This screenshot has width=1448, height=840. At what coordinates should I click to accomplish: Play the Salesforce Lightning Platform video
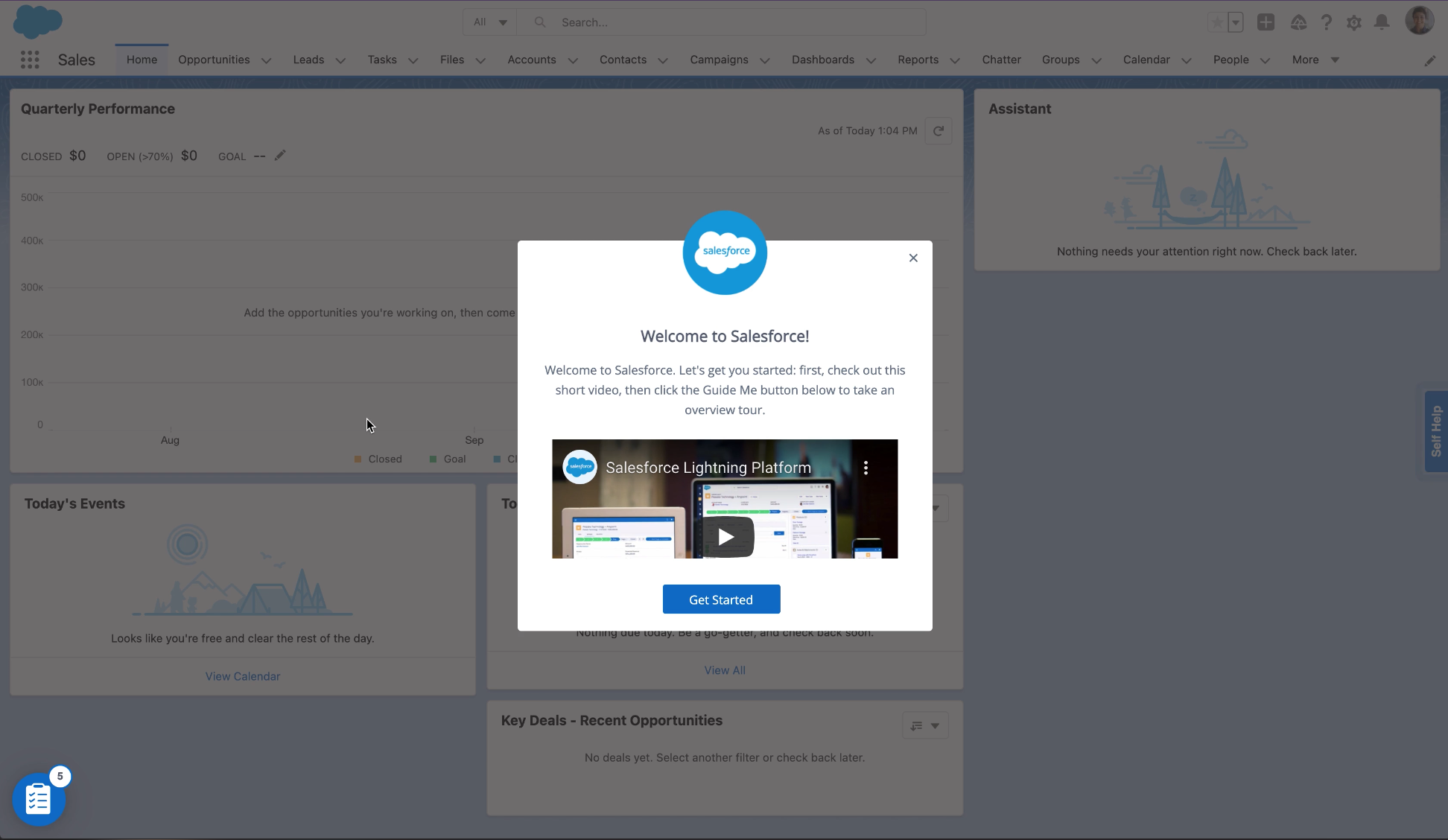[724, 536]
